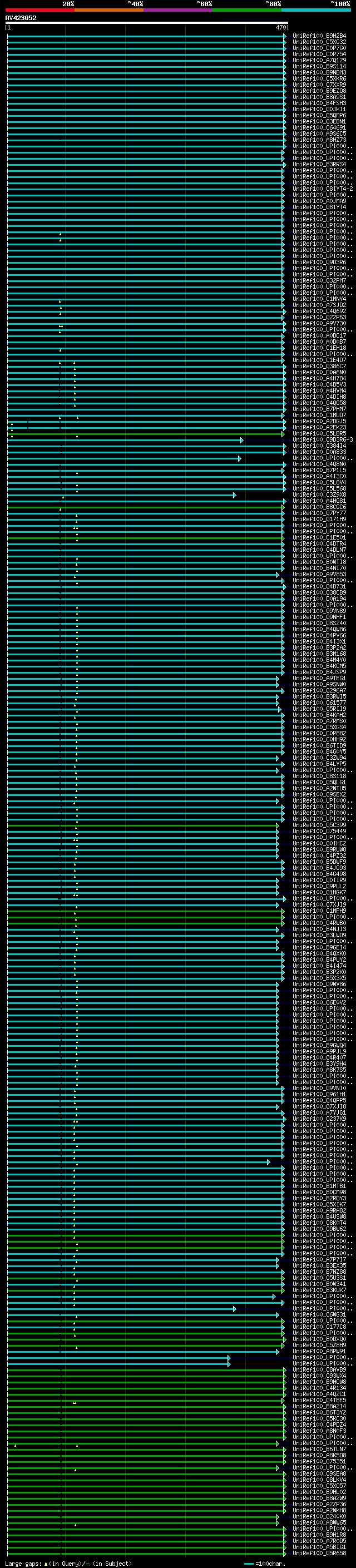Select the UniRef100_A4H784 label

319,379
